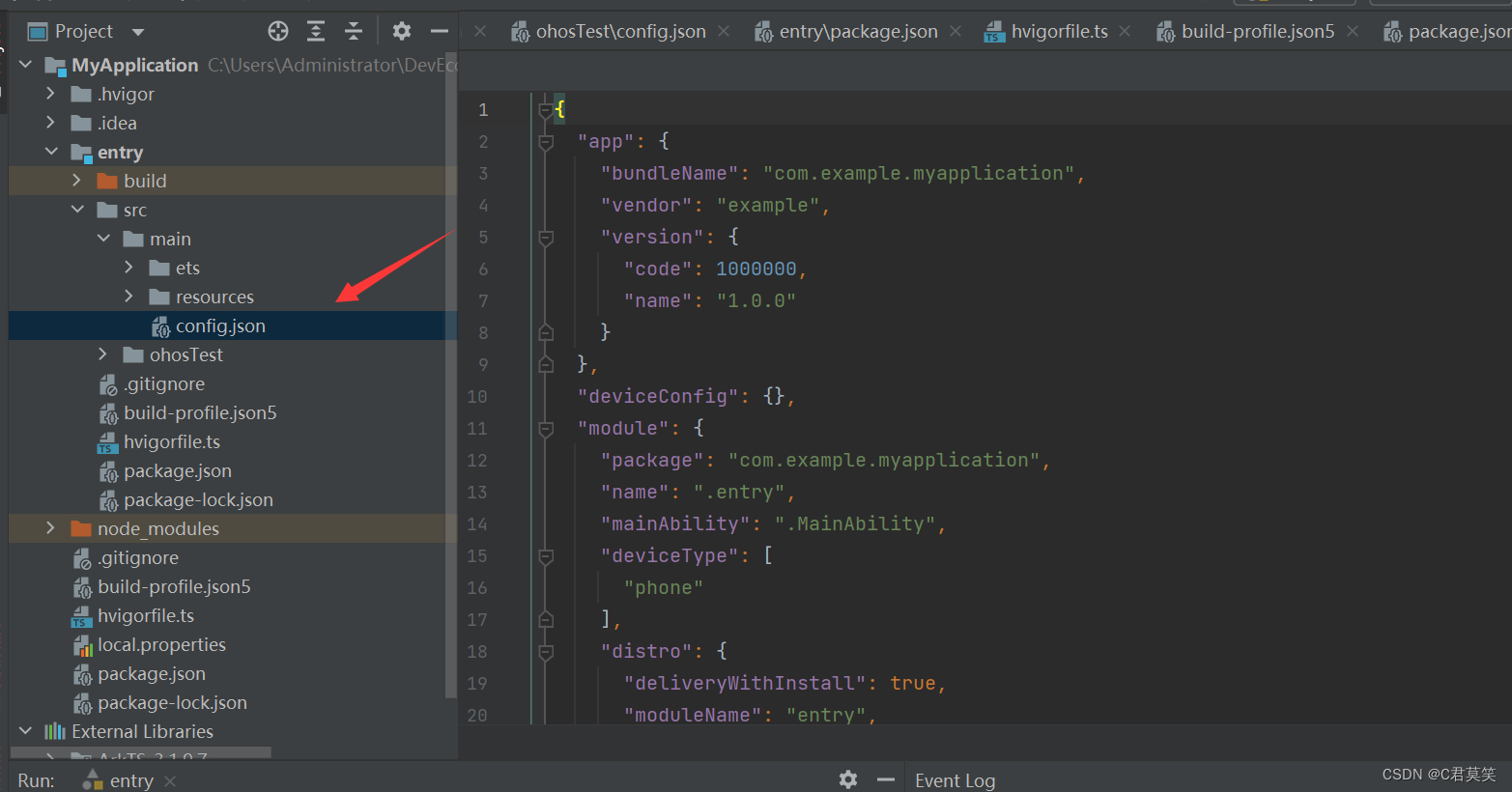The width and height of the screenshot is (1512, 792).
Task: Collapse the main folder
Action: click(x=103, y=239)
